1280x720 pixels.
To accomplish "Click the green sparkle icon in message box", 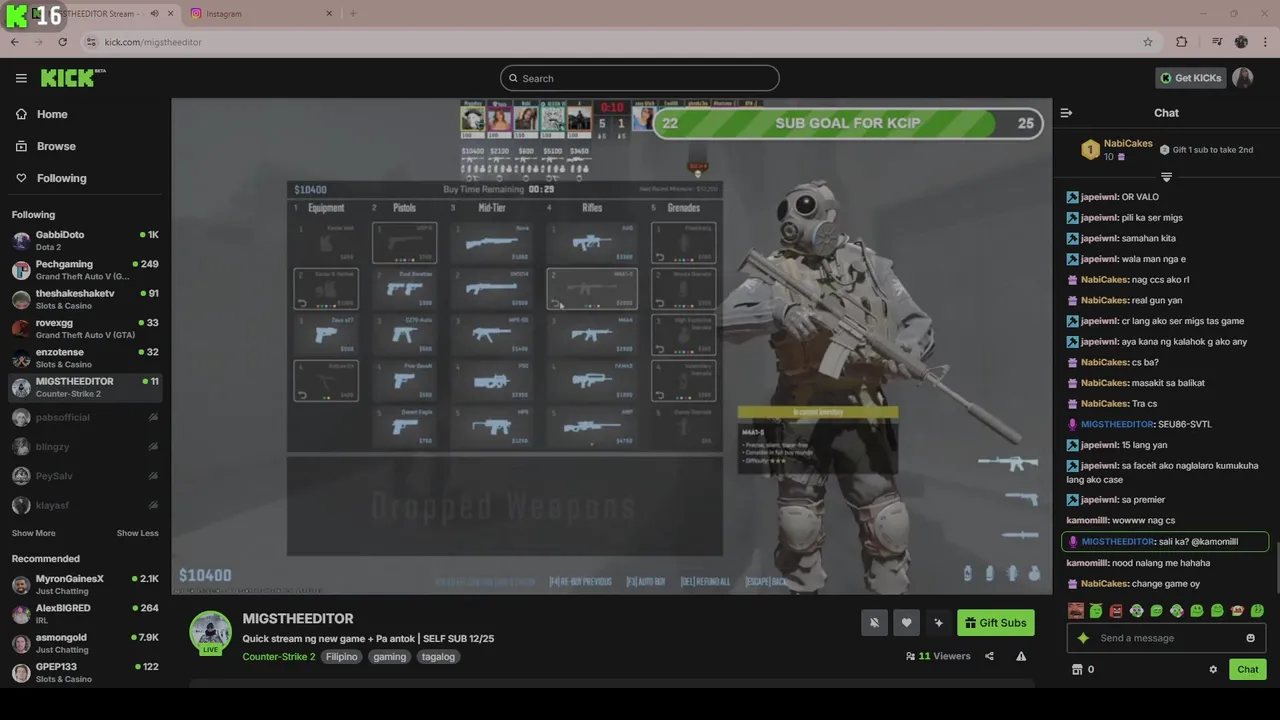I will click(1083, 638).
